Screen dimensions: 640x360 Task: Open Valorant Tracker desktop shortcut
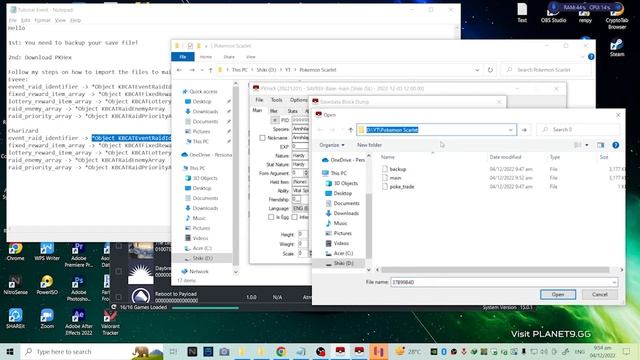pyautogui.click(x=110, y=322)
